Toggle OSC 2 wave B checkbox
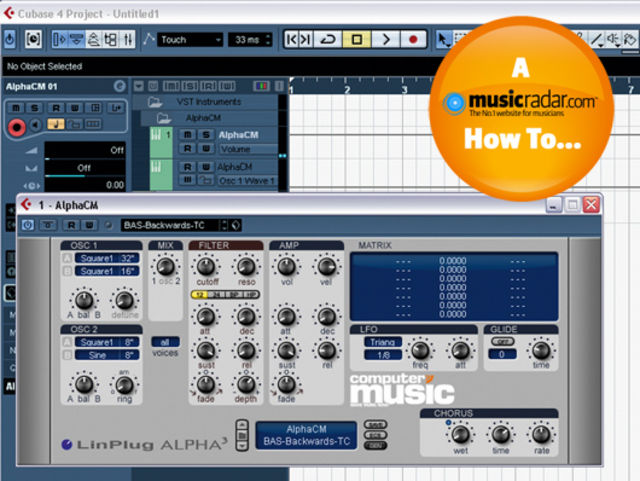640x481 pixels. click(x=67, y=355)
